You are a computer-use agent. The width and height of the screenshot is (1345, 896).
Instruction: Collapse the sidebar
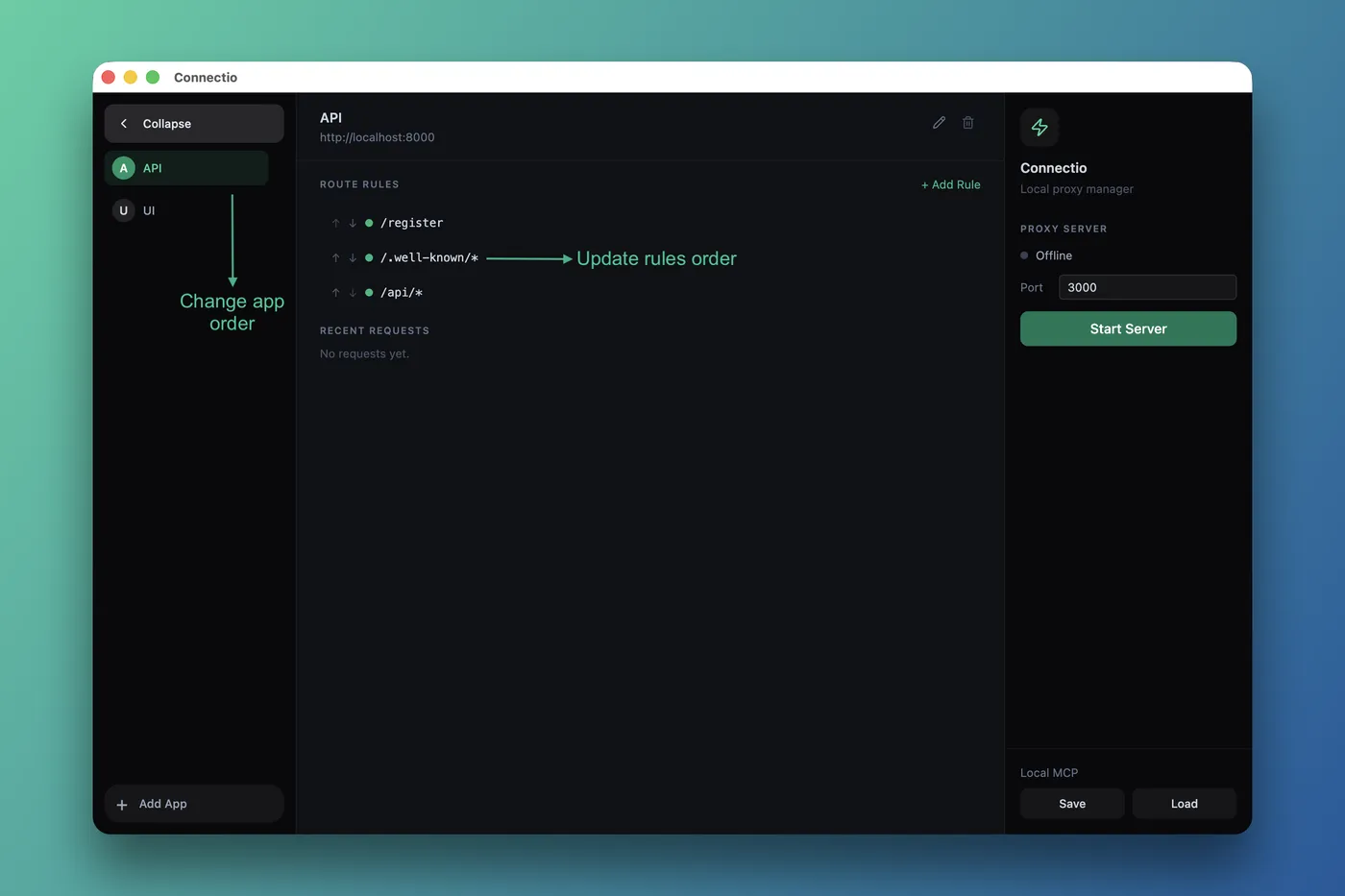click(x=194, y=124)
